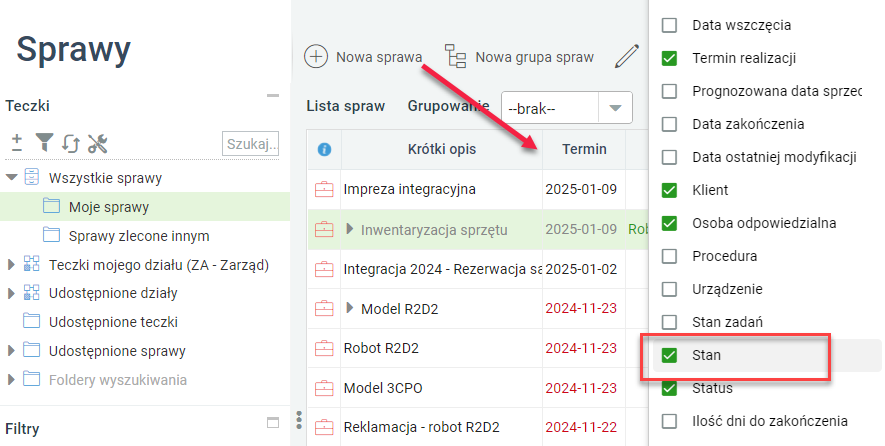Image resolution: width=885 pixels, height=446 pixels.
Task: Open the Impreza integracyjna case
Action: point(410,189)
